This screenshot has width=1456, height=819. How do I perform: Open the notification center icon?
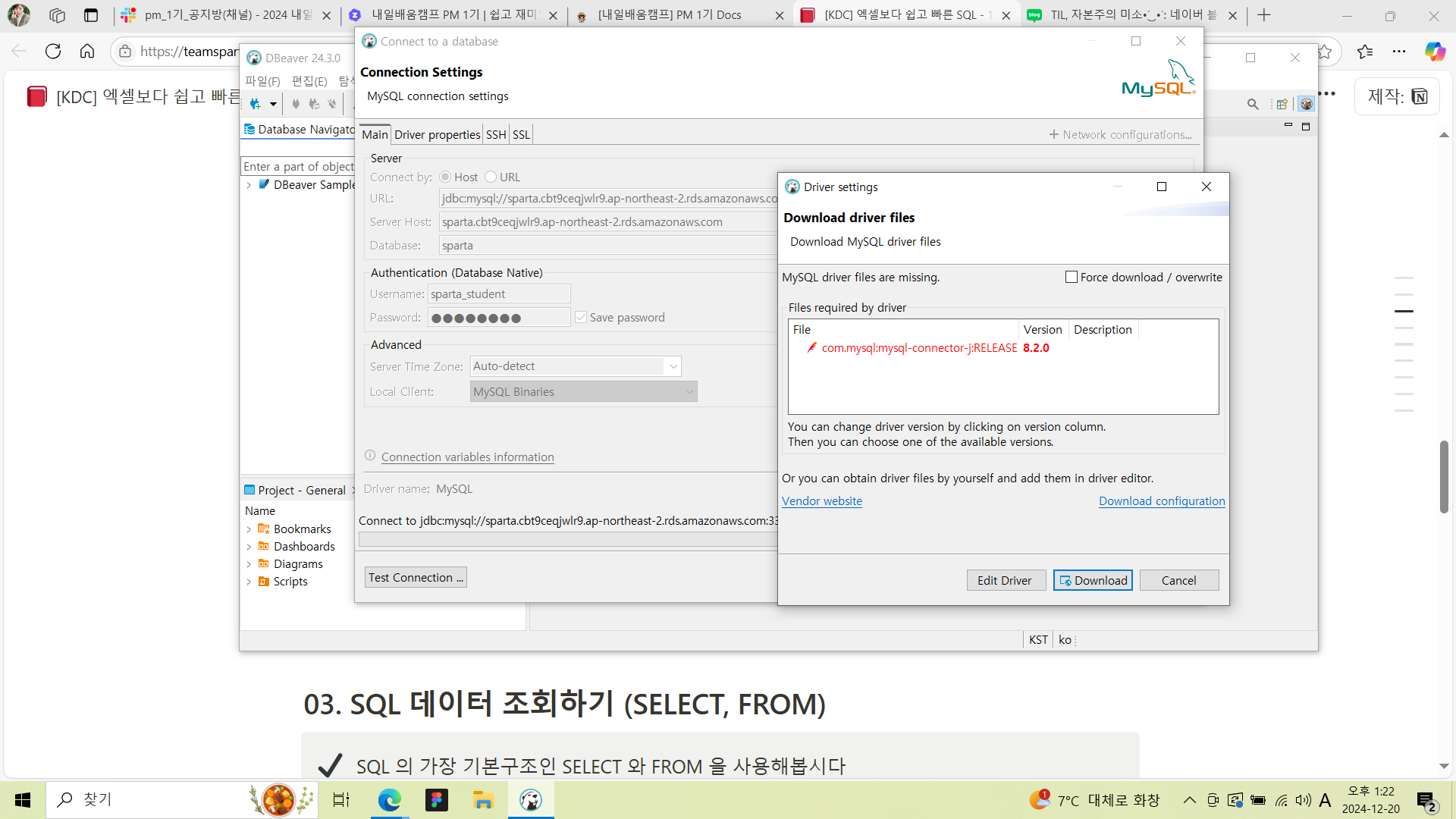coord(1426,801)
